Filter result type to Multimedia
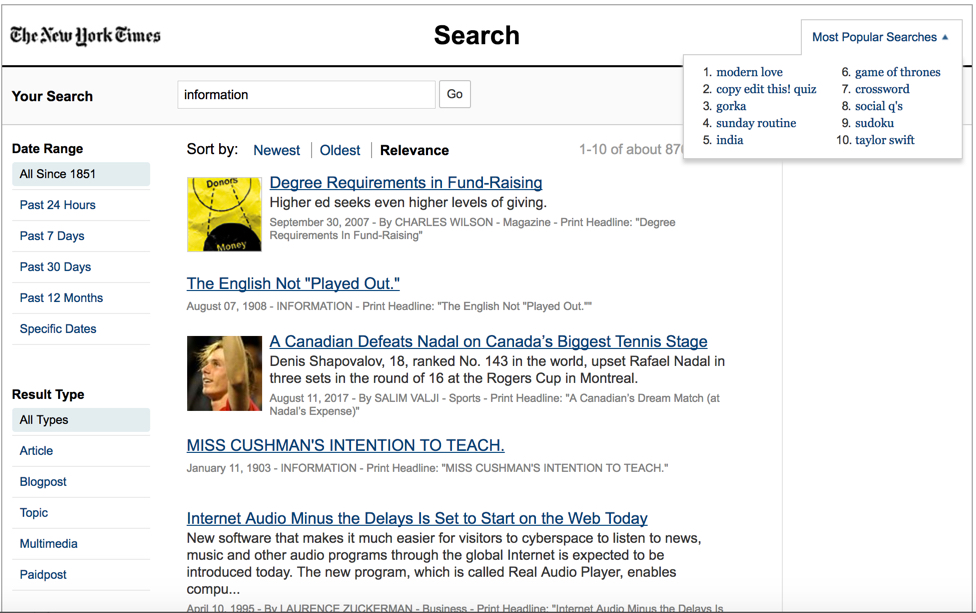The width and height of the screenshot is (976, 613). 48,544
